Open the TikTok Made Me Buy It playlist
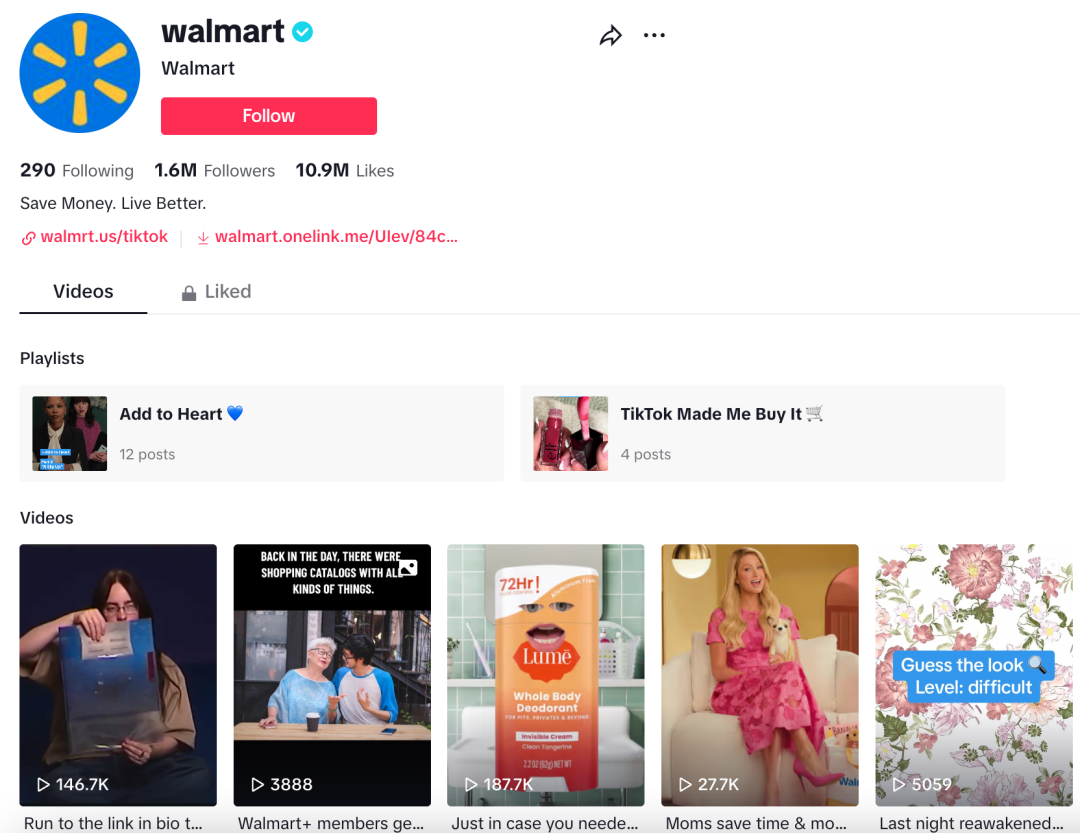The width and height of the screenshot is (1080, 833). pyautogui.click(x=762, y=433)
